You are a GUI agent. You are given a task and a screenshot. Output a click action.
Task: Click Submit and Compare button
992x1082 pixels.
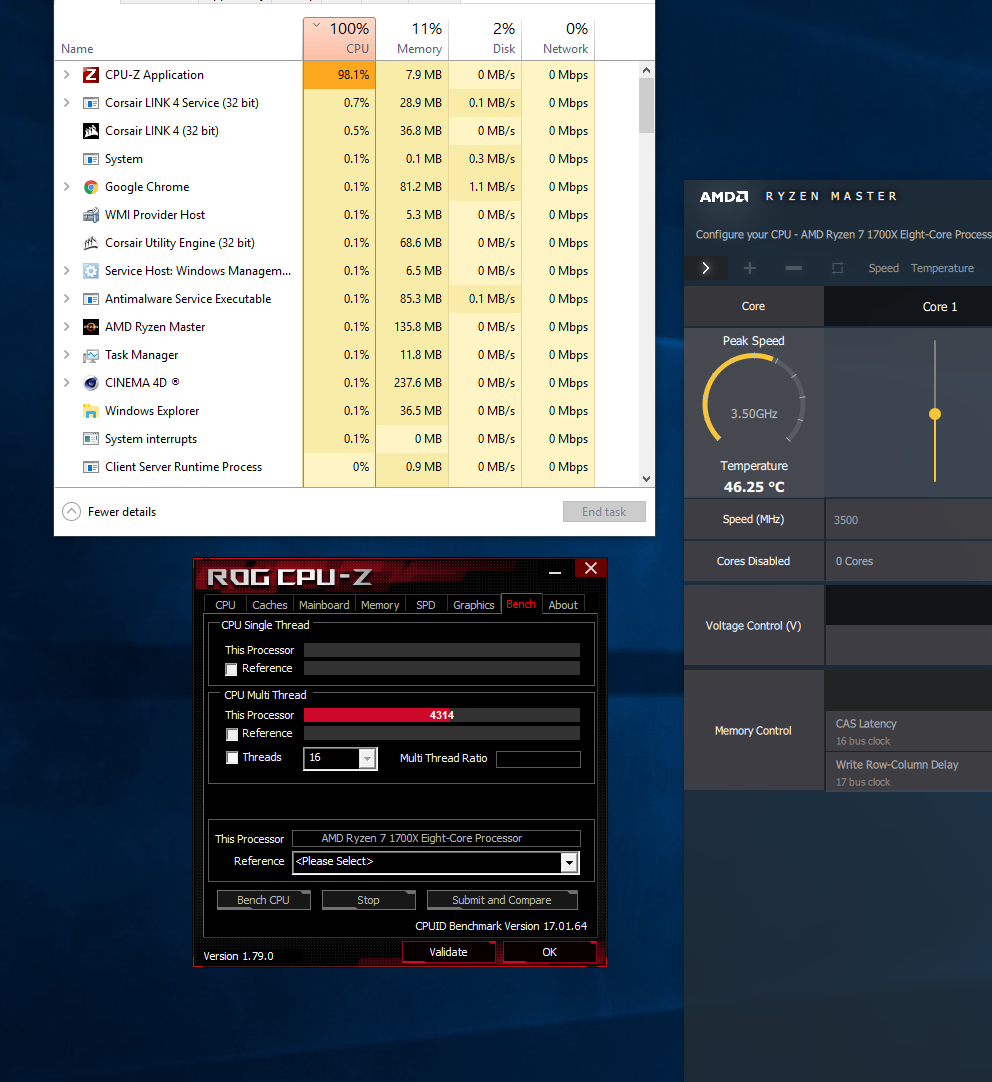[x=502, y=900]
